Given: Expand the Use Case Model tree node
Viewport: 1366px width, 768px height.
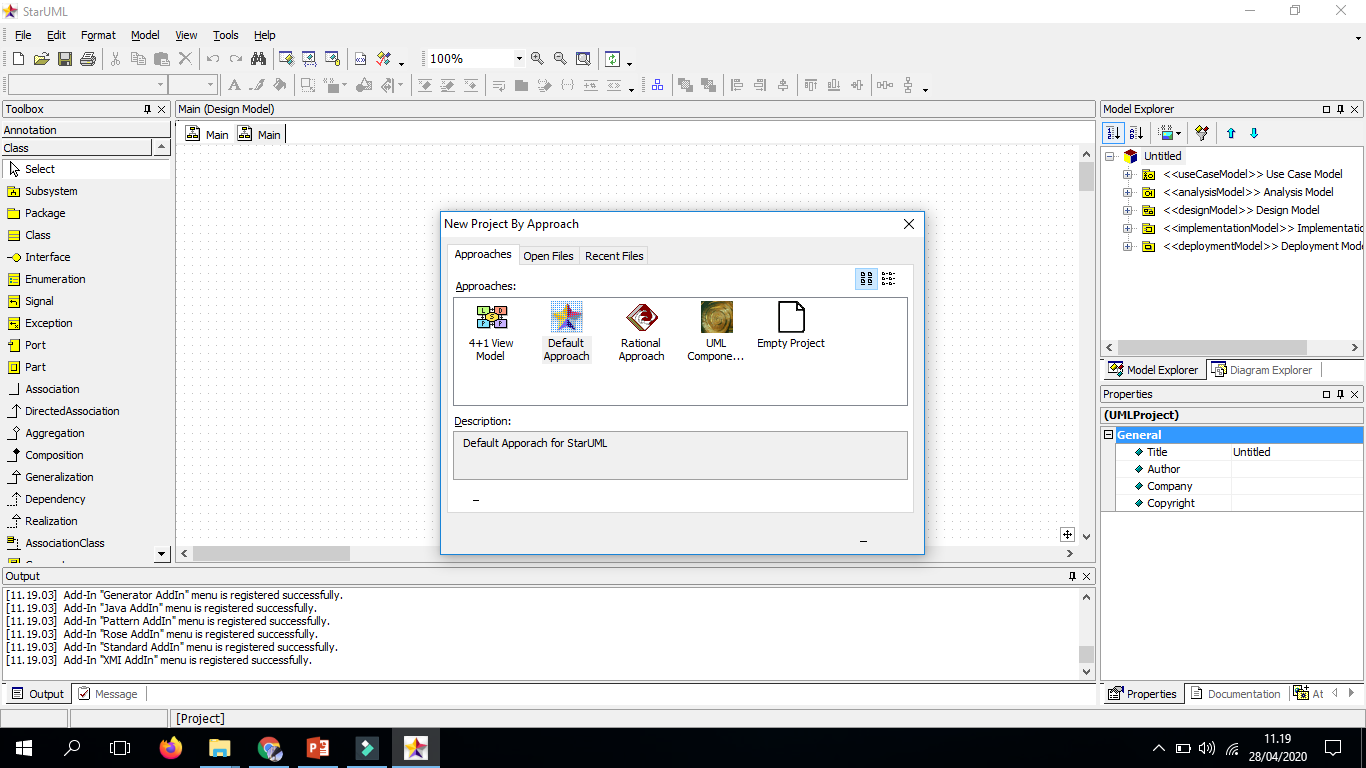Looking at the screenshot, I should (x=1128, y=174).
